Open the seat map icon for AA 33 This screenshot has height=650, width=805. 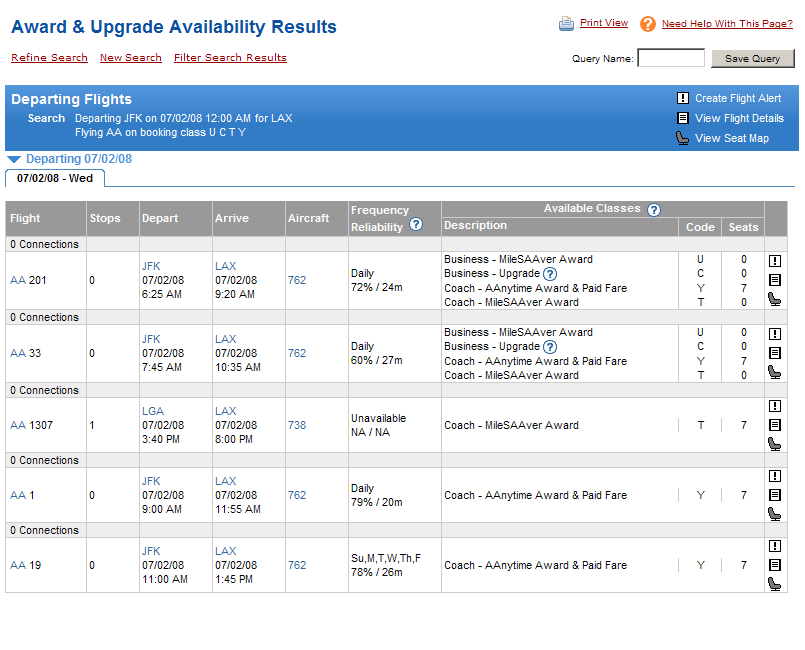(x=775, y=372)
